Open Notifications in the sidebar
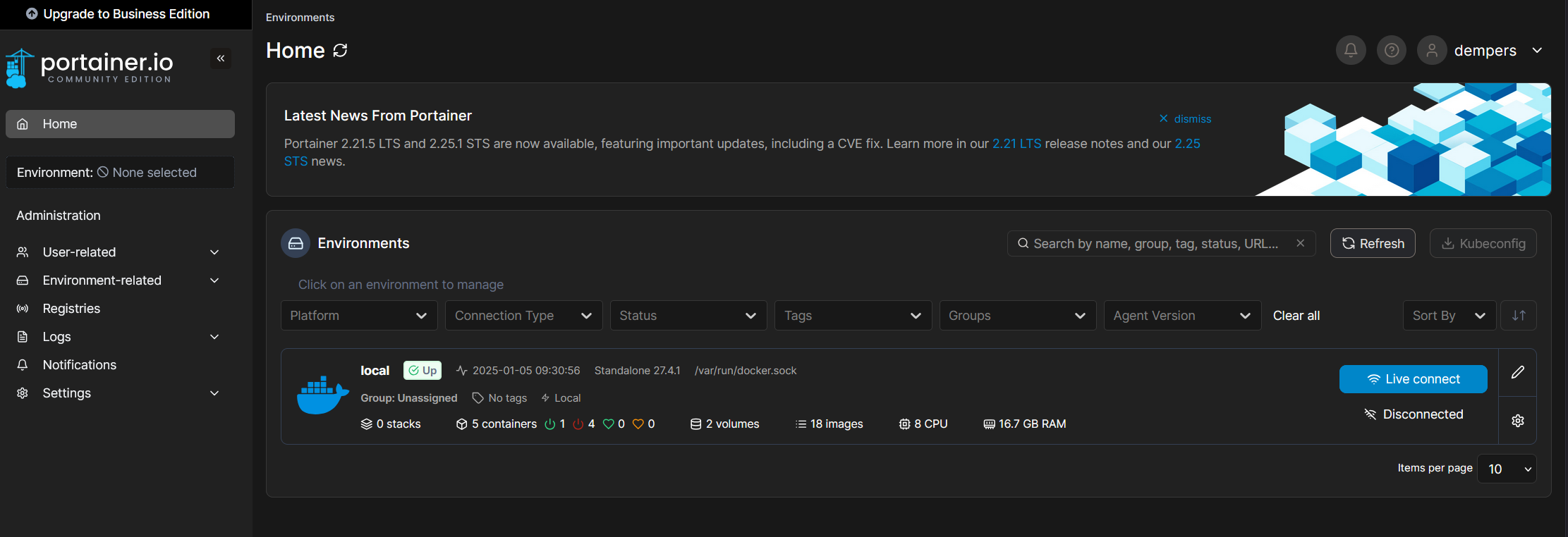 tap(118, 365)
